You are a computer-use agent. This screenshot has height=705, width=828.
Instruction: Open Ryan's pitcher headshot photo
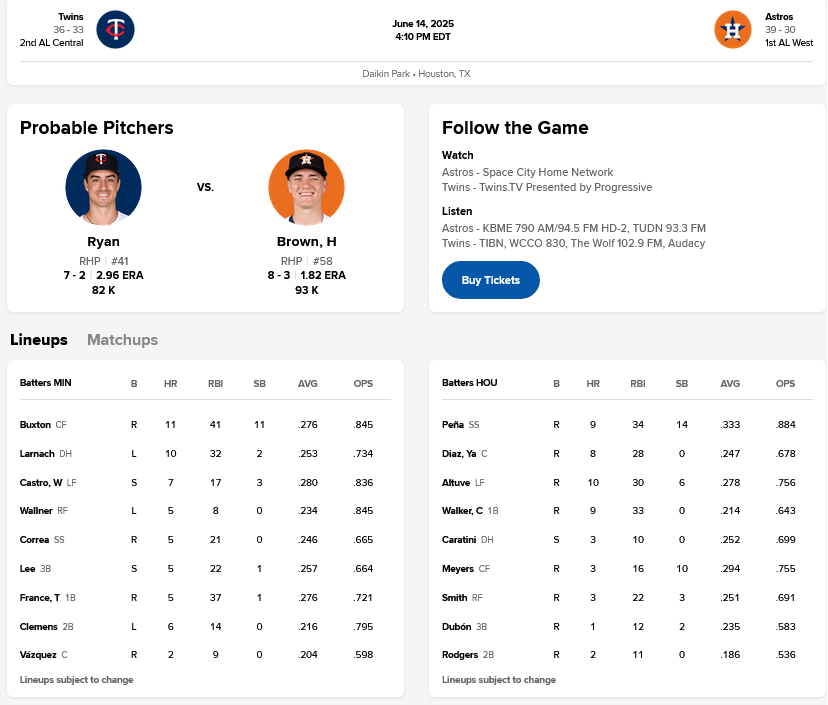pyautogui.click(x=103, y=188)
